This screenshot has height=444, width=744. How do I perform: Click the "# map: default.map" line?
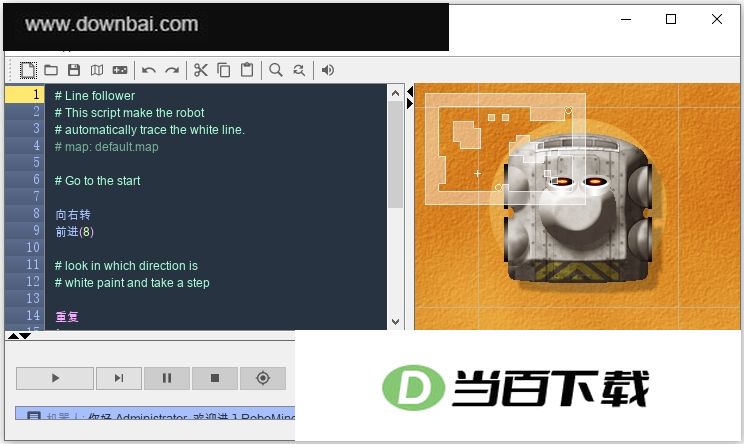[x=106, y=147]
